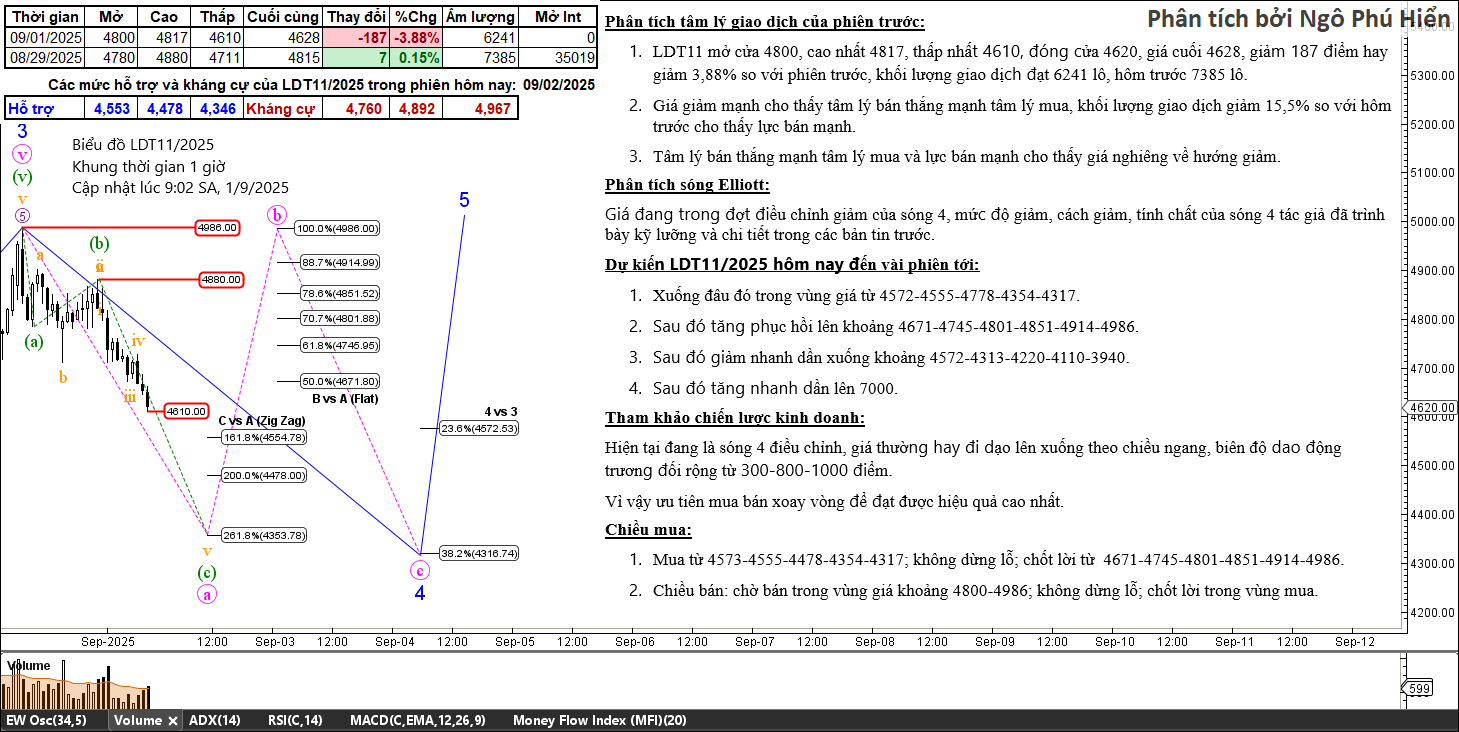The height and width of the screenshot is (732, 1459).
Task: Close the Volume indicator tab
Action: [172, 720]
